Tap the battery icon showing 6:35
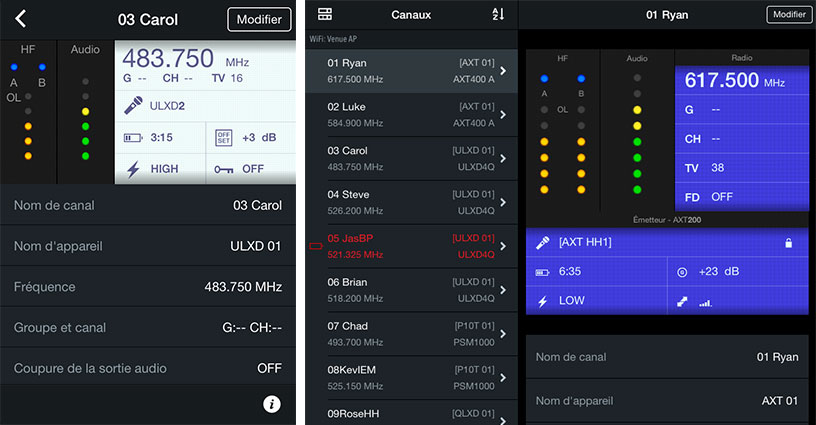The image size is (816, 425). coord(543,271)
